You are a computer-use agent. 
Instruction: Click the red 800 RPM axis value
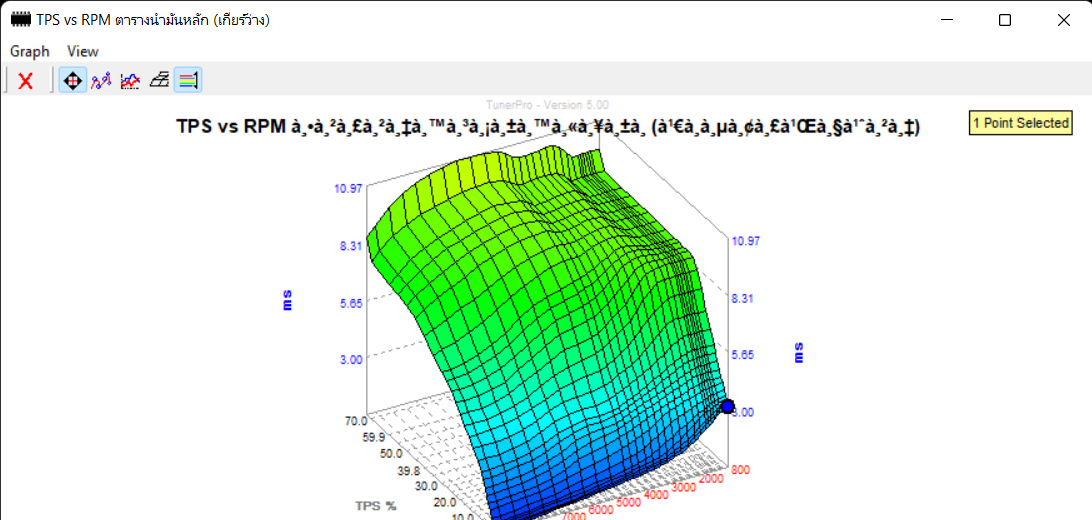[x=742, y=468]
